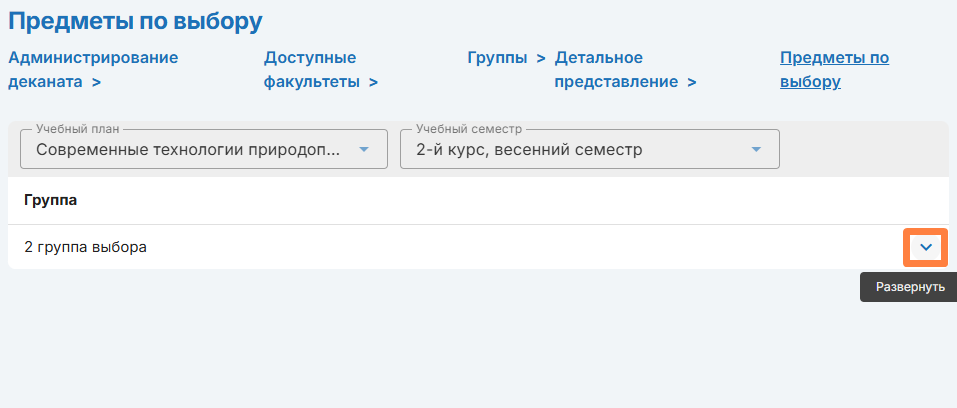Screen dimensions: 957x408
Task: Click arrow separator after Группы
Action: pyautogui.click(x=540, y=57)
